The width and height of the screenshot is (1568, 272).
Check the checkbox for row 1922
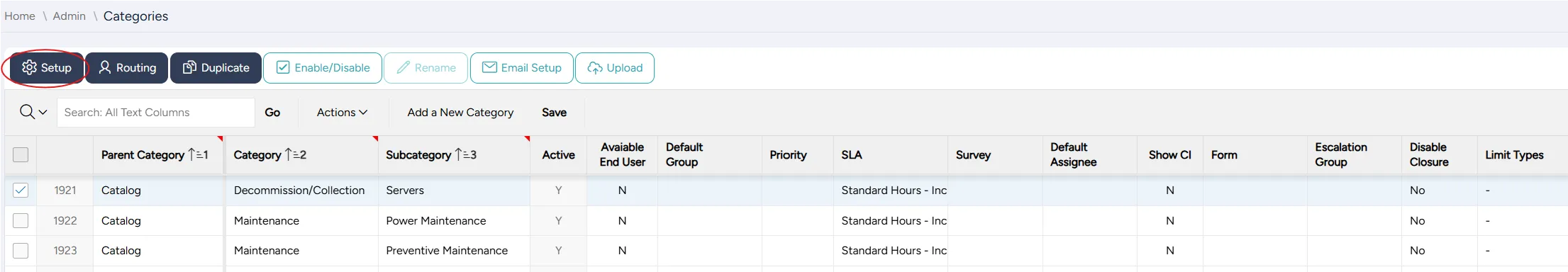click(21, 220)
